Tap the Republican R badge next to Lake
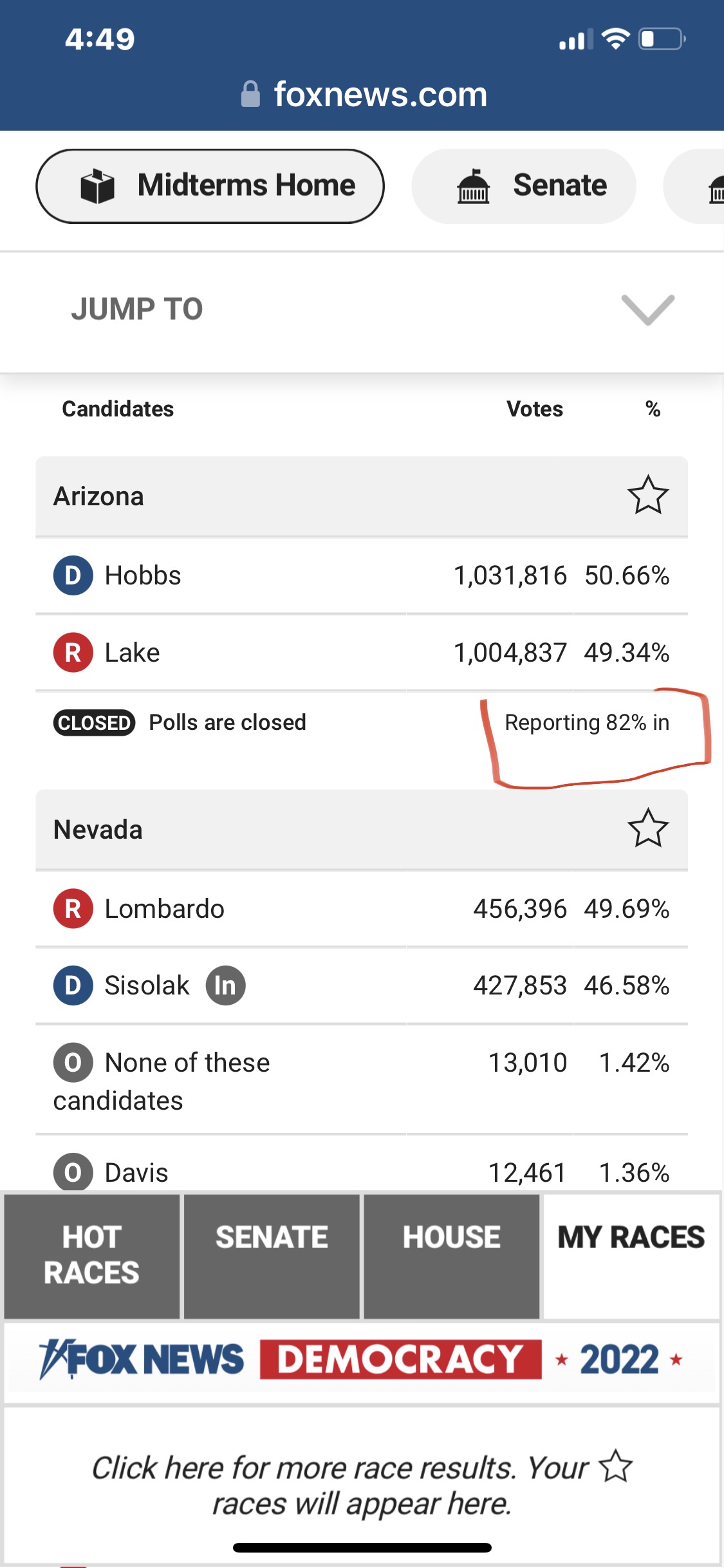This screenshot has height=1568, width=724. point(73,652)
